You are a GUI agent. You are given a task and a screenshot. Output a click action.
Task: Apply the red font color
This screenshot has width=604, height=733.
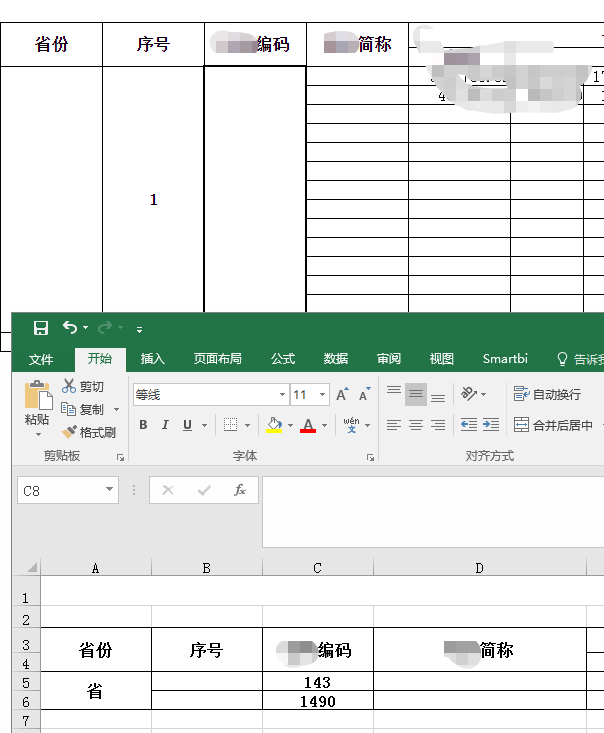[308, 425]
